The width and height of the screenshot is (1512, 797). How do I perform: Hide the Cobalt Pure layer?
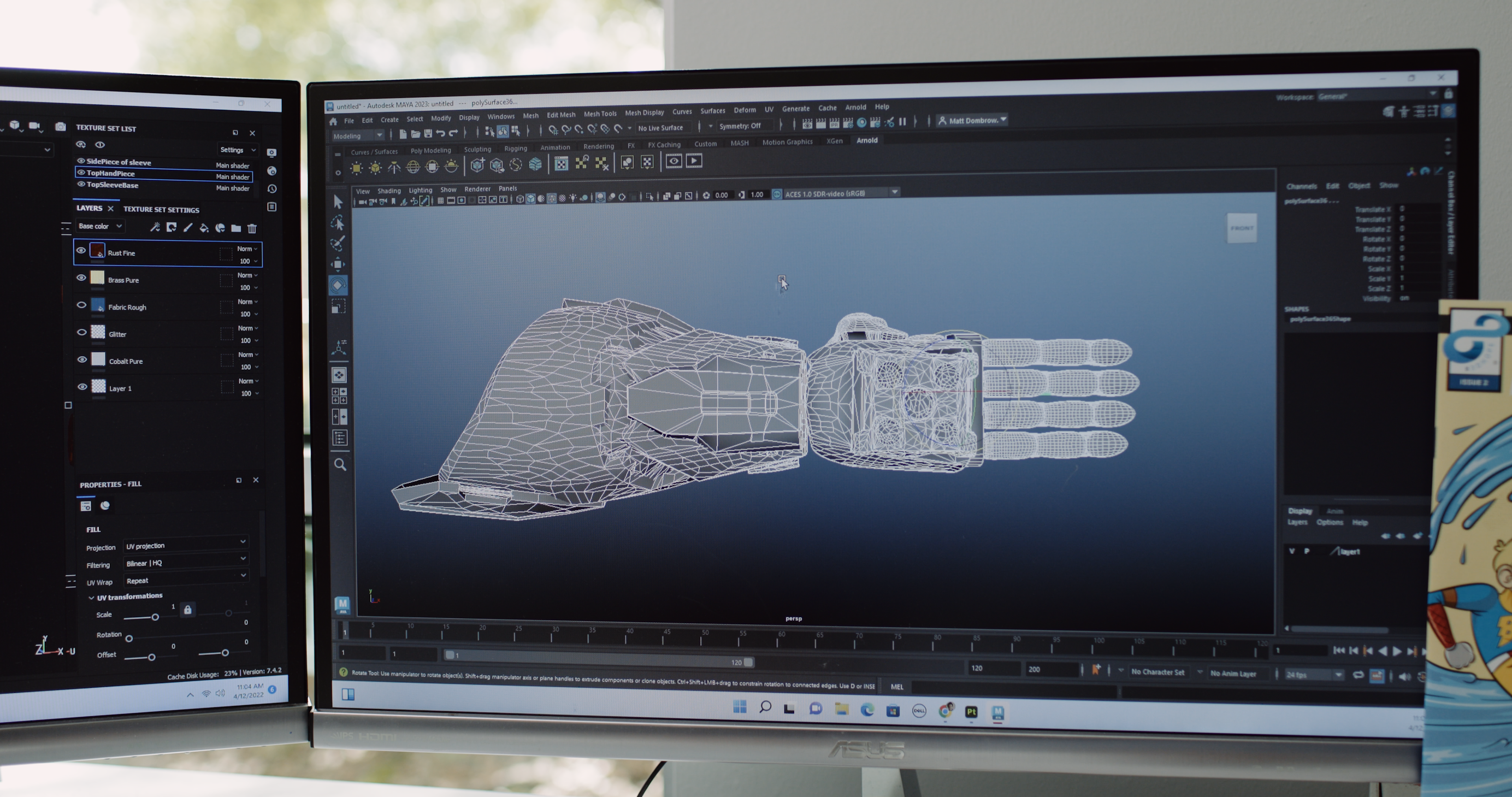click(x=82, y=359)
